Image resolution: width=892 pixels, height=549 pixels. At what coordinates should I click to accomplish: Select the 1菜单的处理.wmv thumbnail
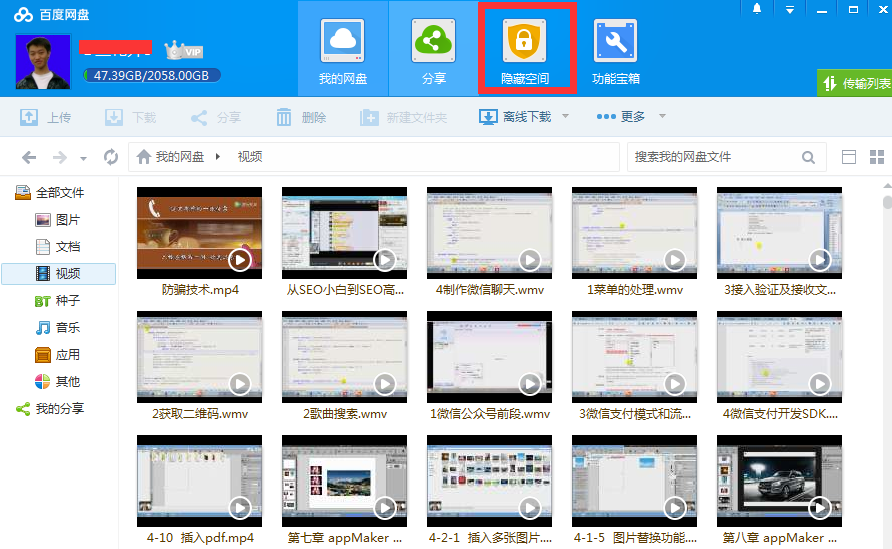[634, 233]
